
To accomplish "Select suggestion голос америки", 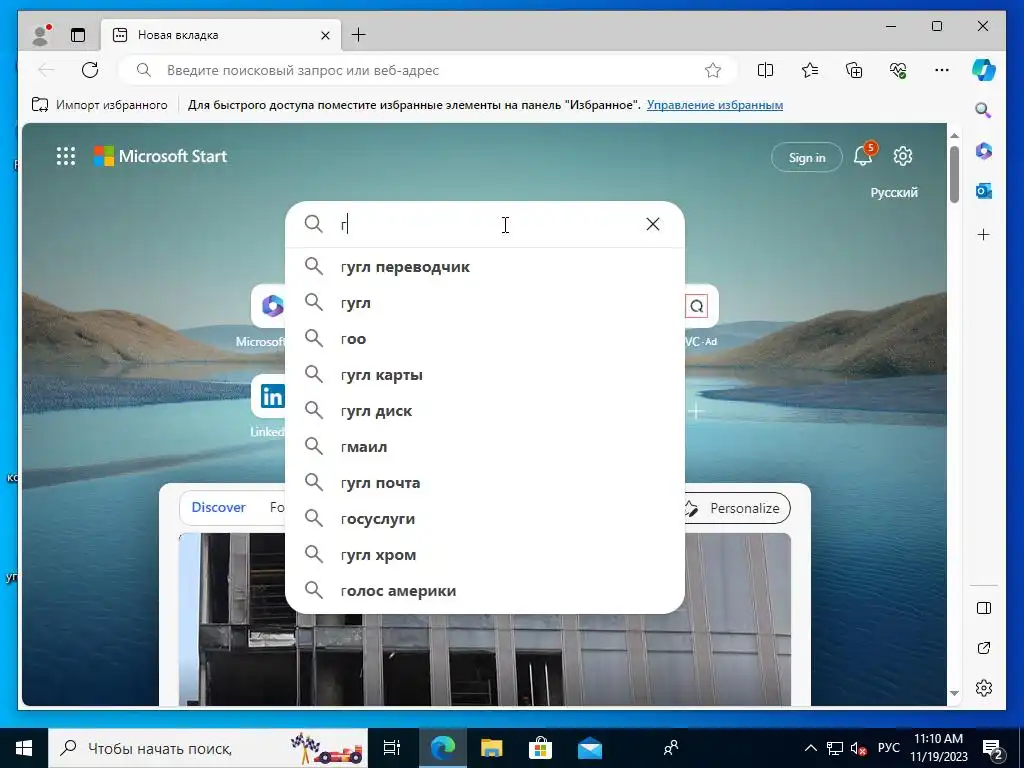I will [485, 590].
